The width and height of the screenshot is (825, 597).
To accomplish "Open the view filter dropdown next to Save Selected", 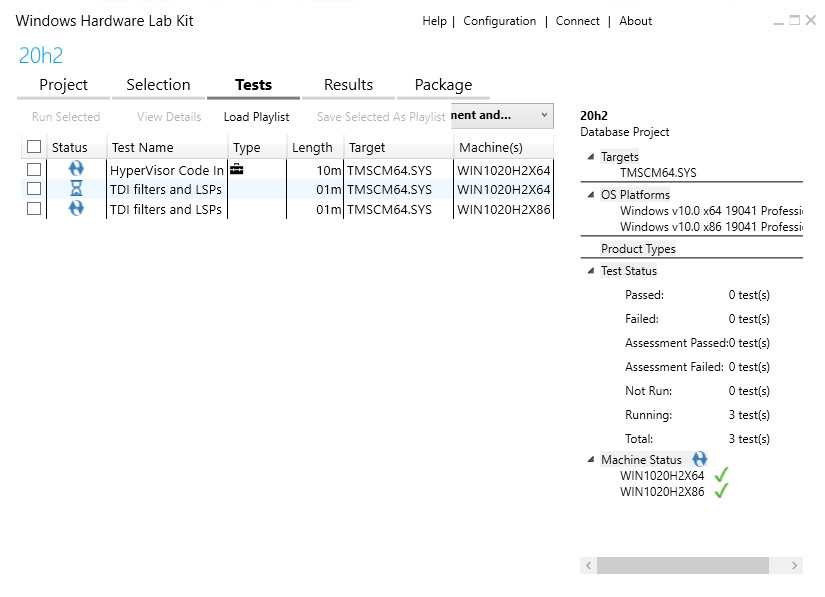I will (502, 115).
